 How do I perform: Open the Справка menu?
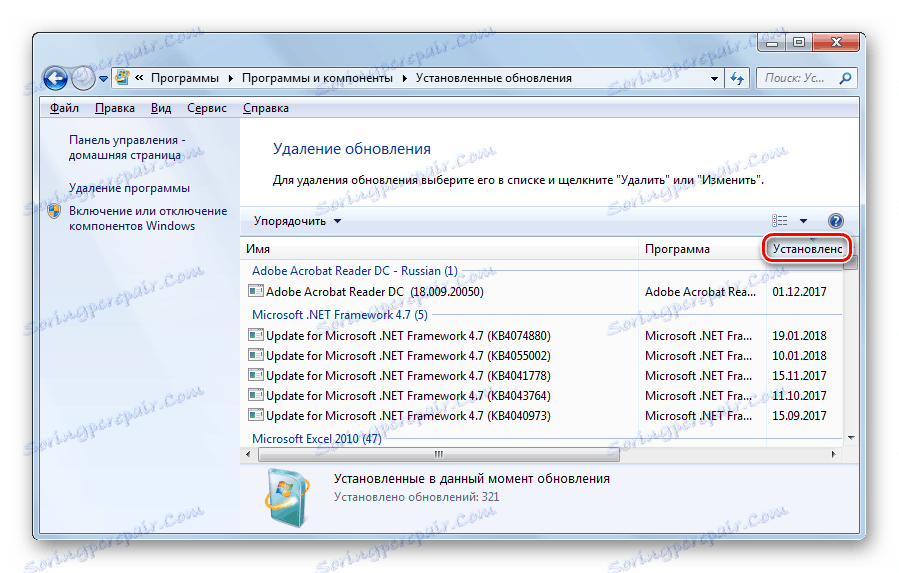coord(265,108)
